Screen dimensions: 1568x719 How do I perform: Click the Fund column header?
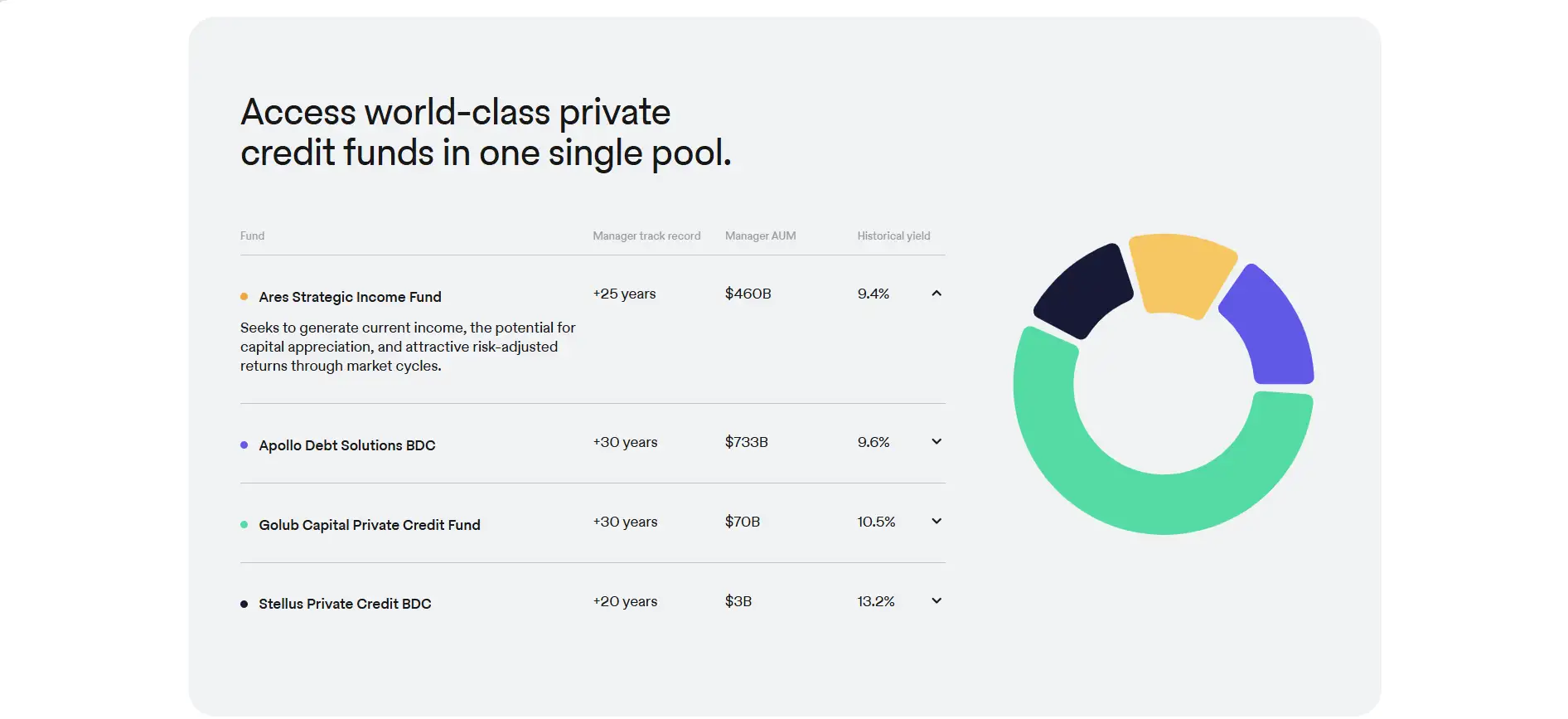point(253,236)
